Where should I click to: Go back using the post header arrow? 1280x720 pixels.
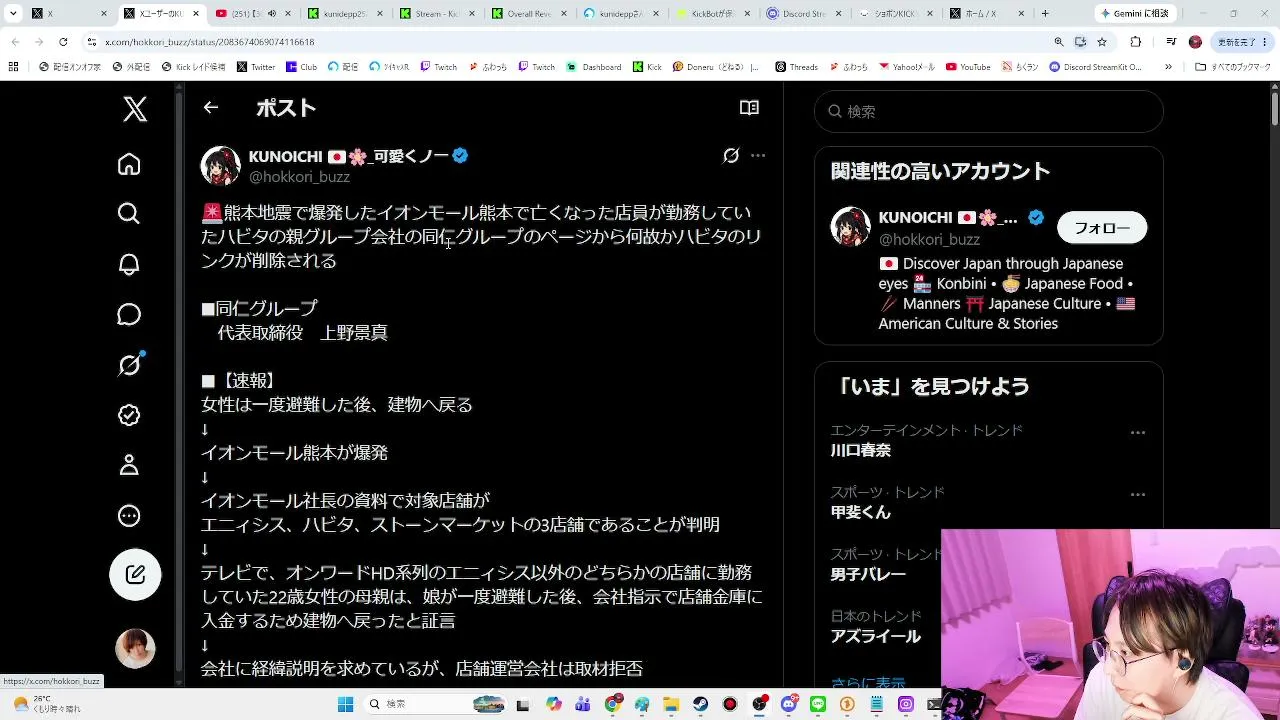click(x=210, y=108)
